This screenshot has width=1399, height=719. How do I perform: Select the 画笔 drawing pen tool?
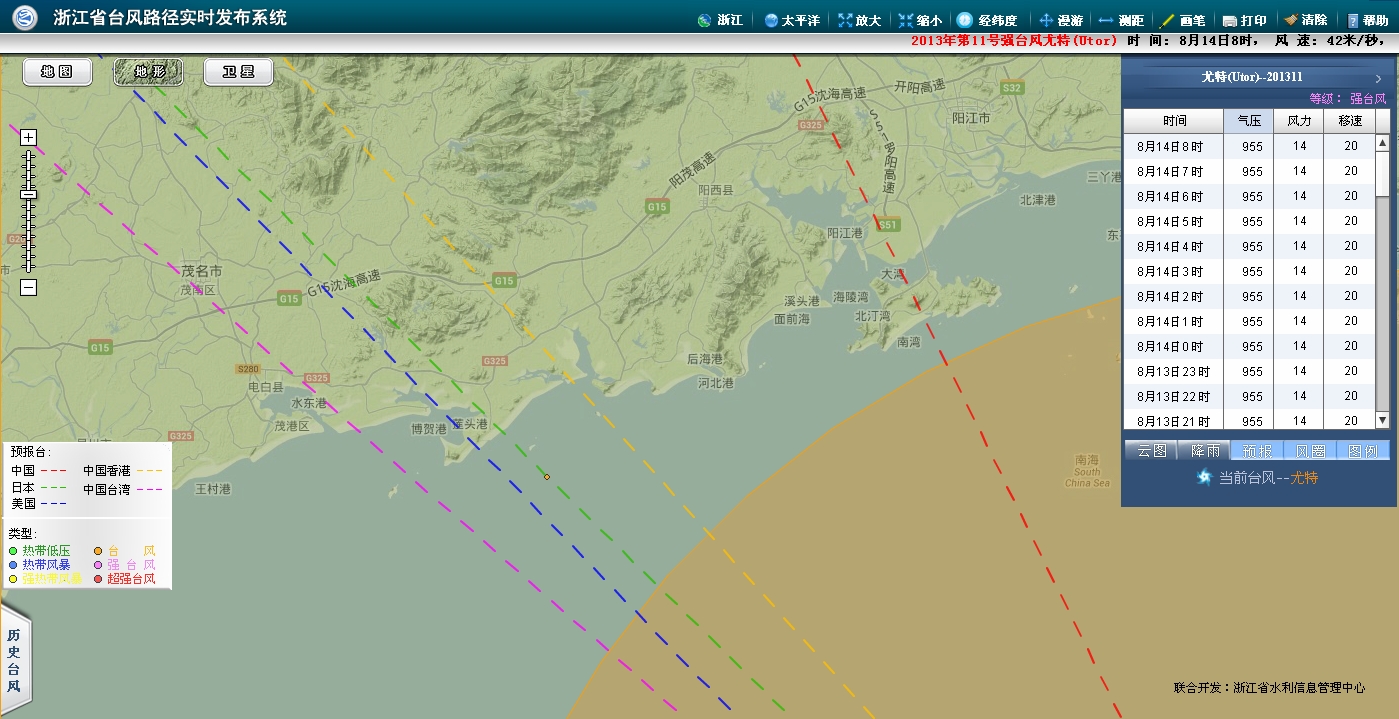click(1182, 20)
